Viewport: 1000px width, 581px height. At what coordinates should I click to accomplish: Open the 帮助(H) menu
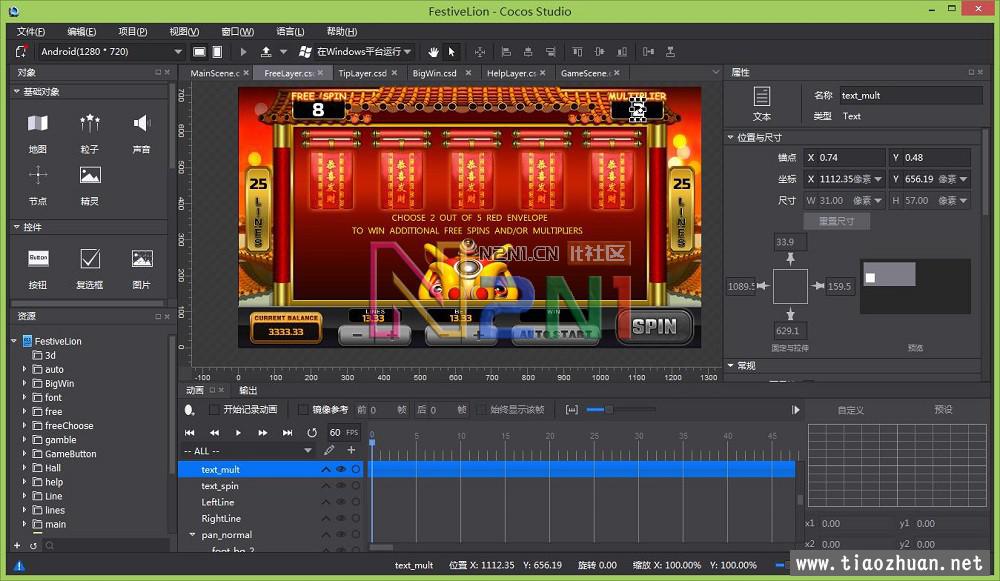[x=342, y=31]
